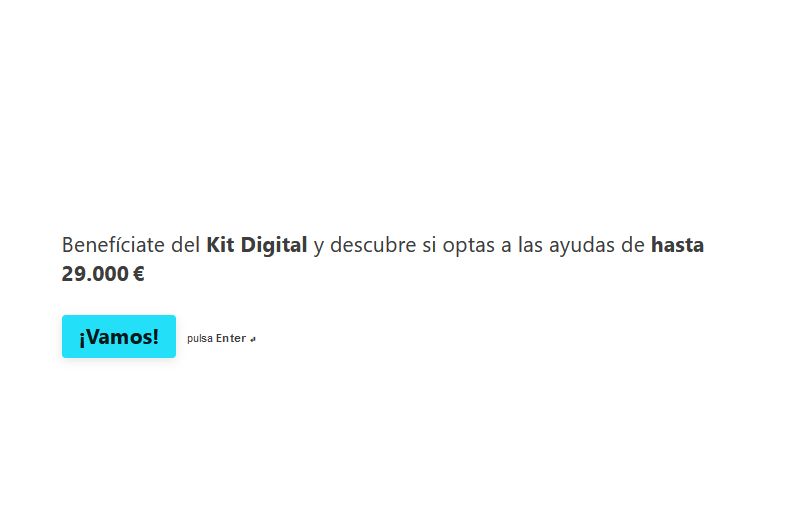Click the word 'pulsa' beside button
This screenshot has width=804, height=527.
(x=200, y=339)
